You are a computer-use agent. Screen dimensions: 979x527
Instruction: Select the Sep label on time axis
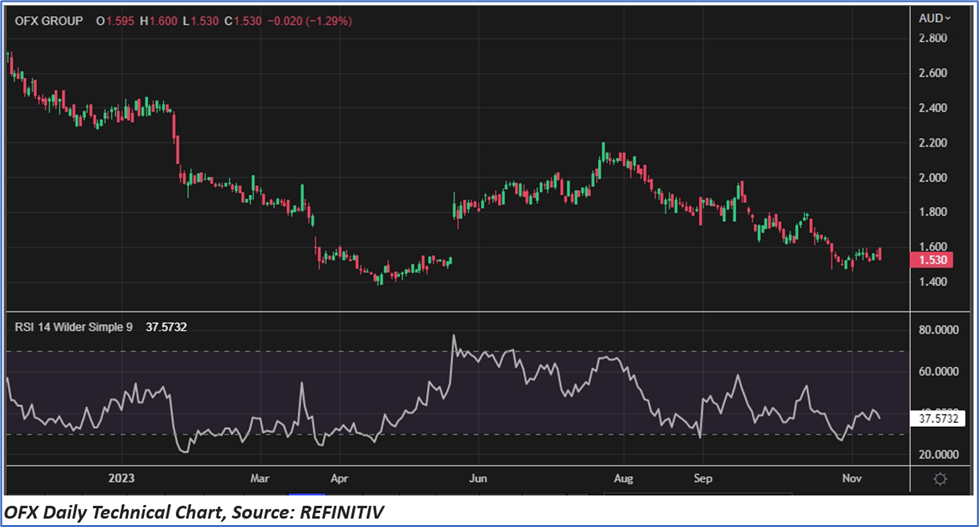click(x=703, y=478)
